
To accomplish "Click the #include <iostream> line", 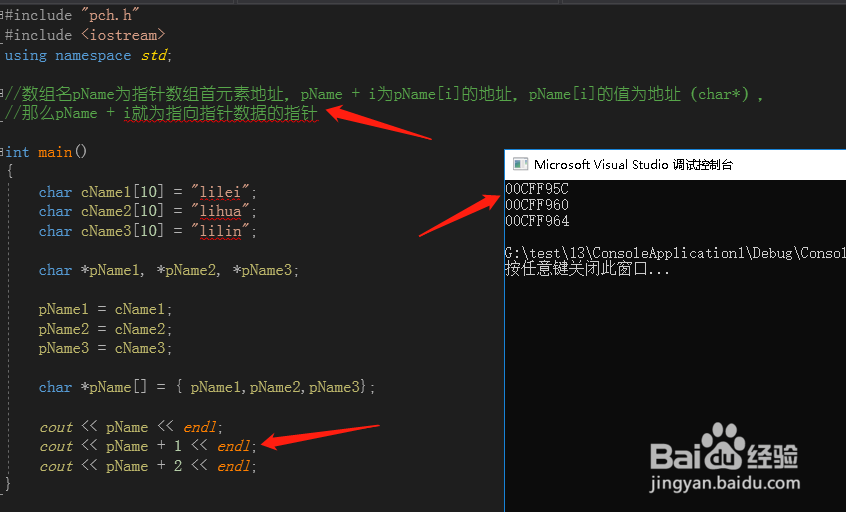I will pyautogui.click(x=85, y=35).
